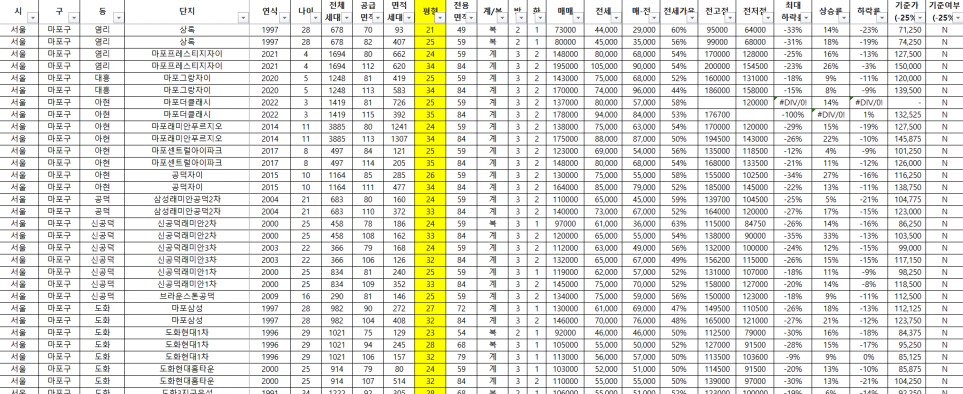Screen dimensions: 963x394
Task: Open the filter dropdown for the 연식 column
Action: pyautogui.click(x=284, y=18)
